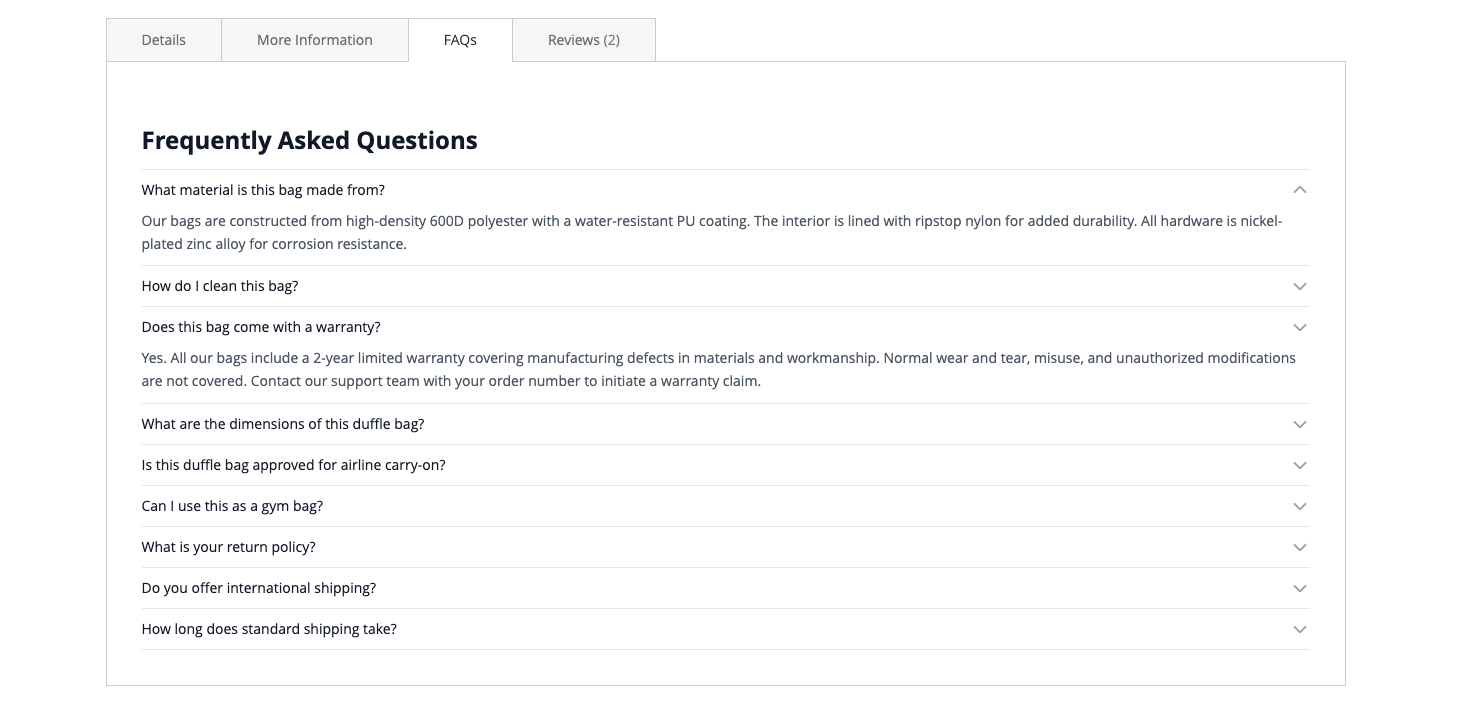Expand chevron for cleaning the bag question
Viewport: 1481px width, 706px height.
pos(1300,286)
